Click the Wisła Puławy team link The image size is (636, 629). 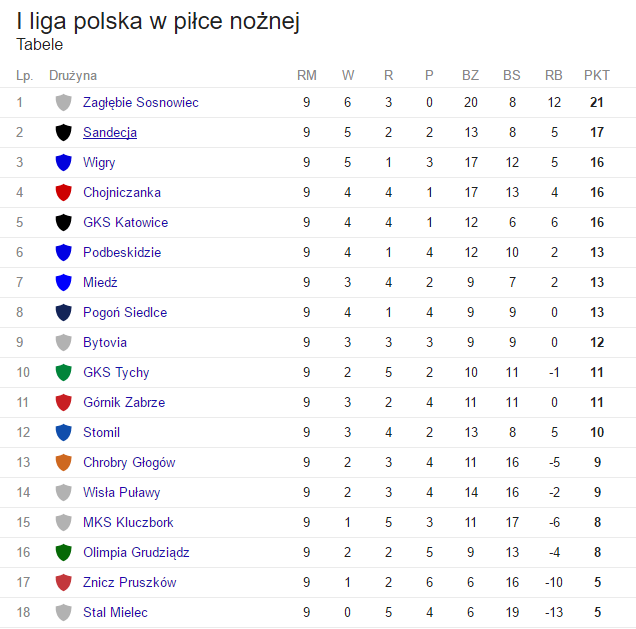pos(121,492)
